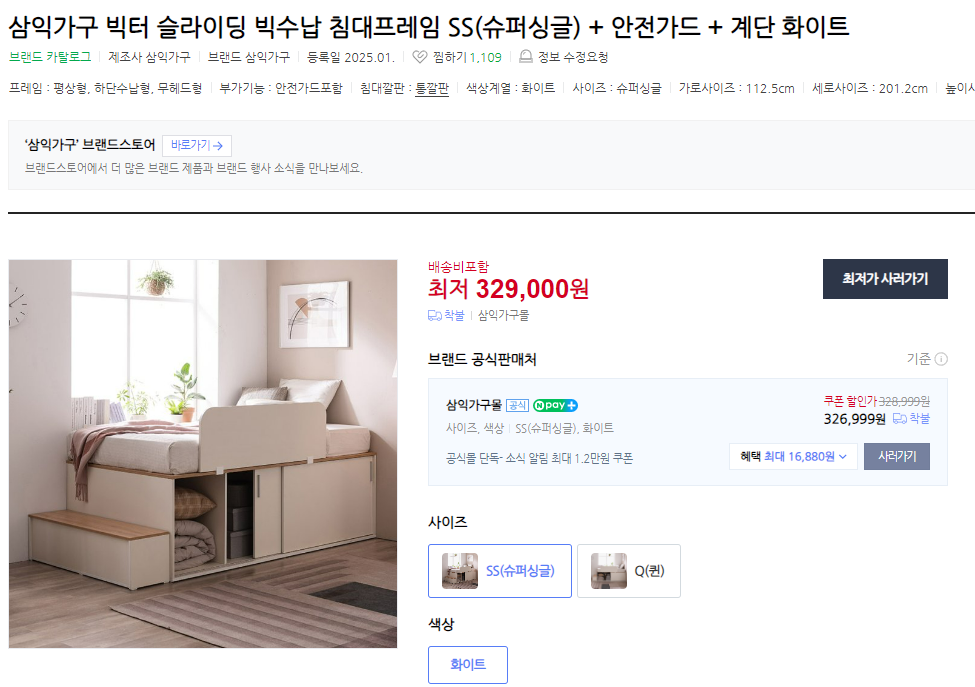Click 삼익가구몰 link beneath the lowest price
The width and height of the screenshot is (975, 687).
tap(503, 316)
